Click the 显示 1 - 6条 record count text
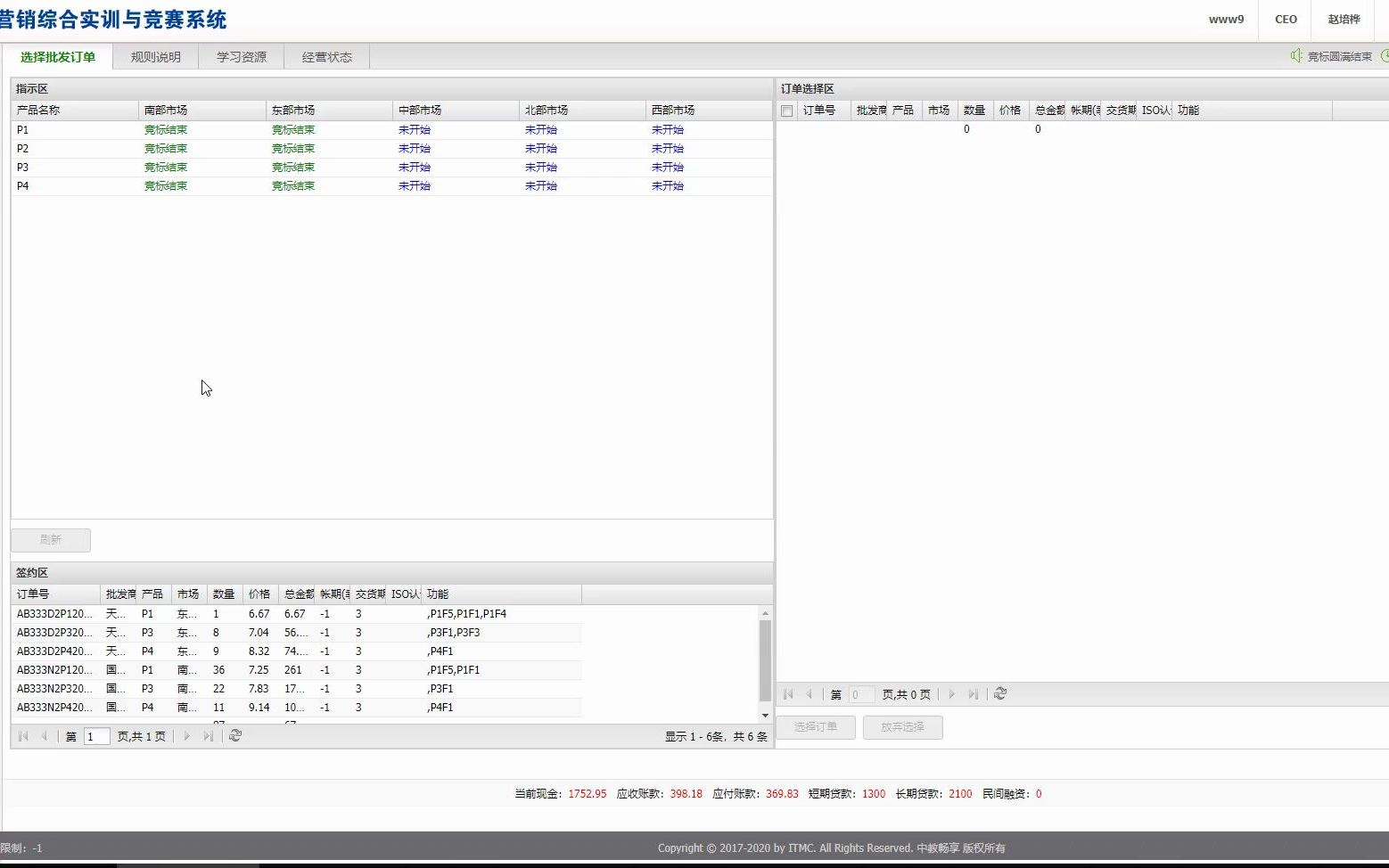1389x868 pixels. (716, 737)
